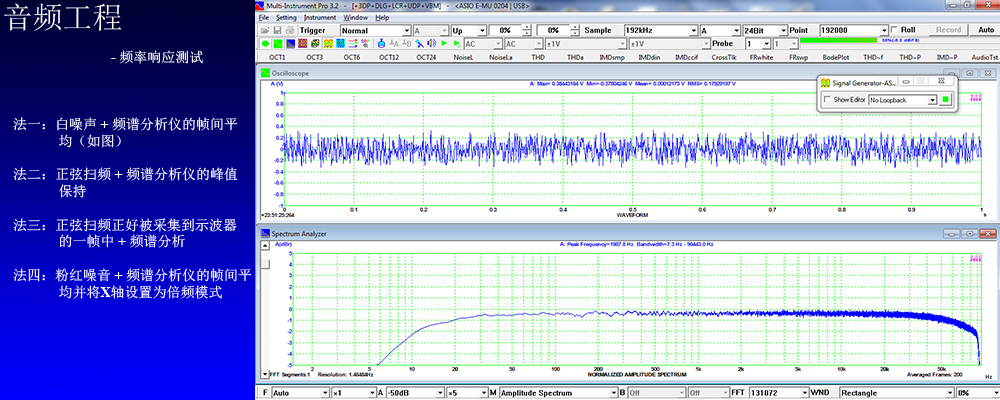Image resolution: width=1000 pixels, height=400 pixels.
Task: Click the Record button
Action: pos(948,30)
